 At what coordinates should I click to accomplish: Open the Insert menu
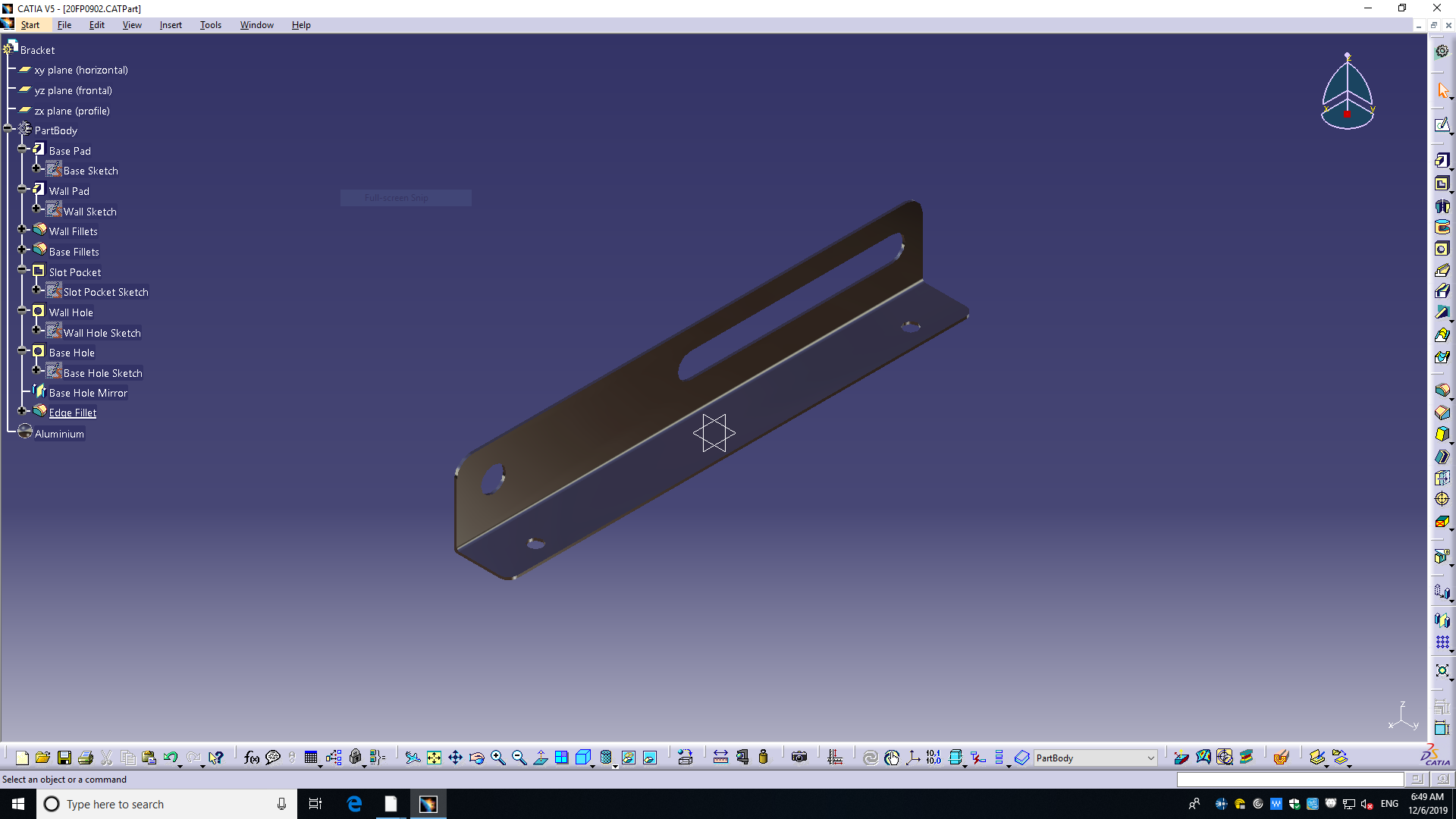(x=171, y=25)
